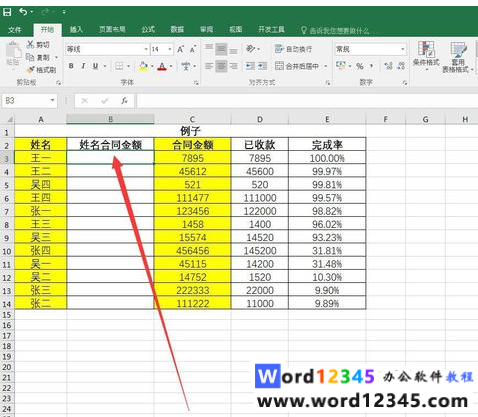
Task: Increase indent icon
Action: coord(263,66)
